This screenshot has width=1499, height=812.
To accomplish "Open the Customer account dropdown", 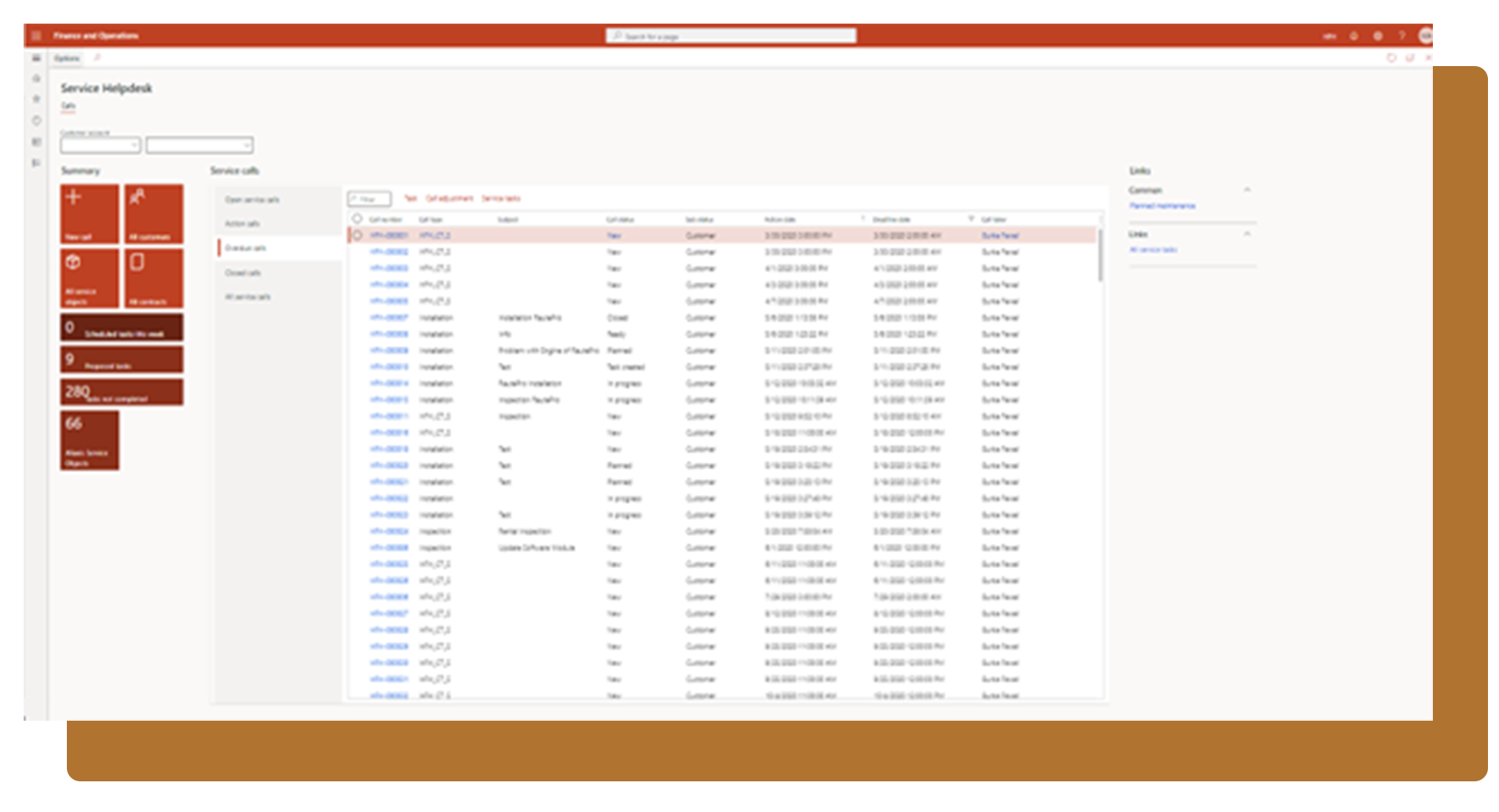I will (x=101, y=146).
